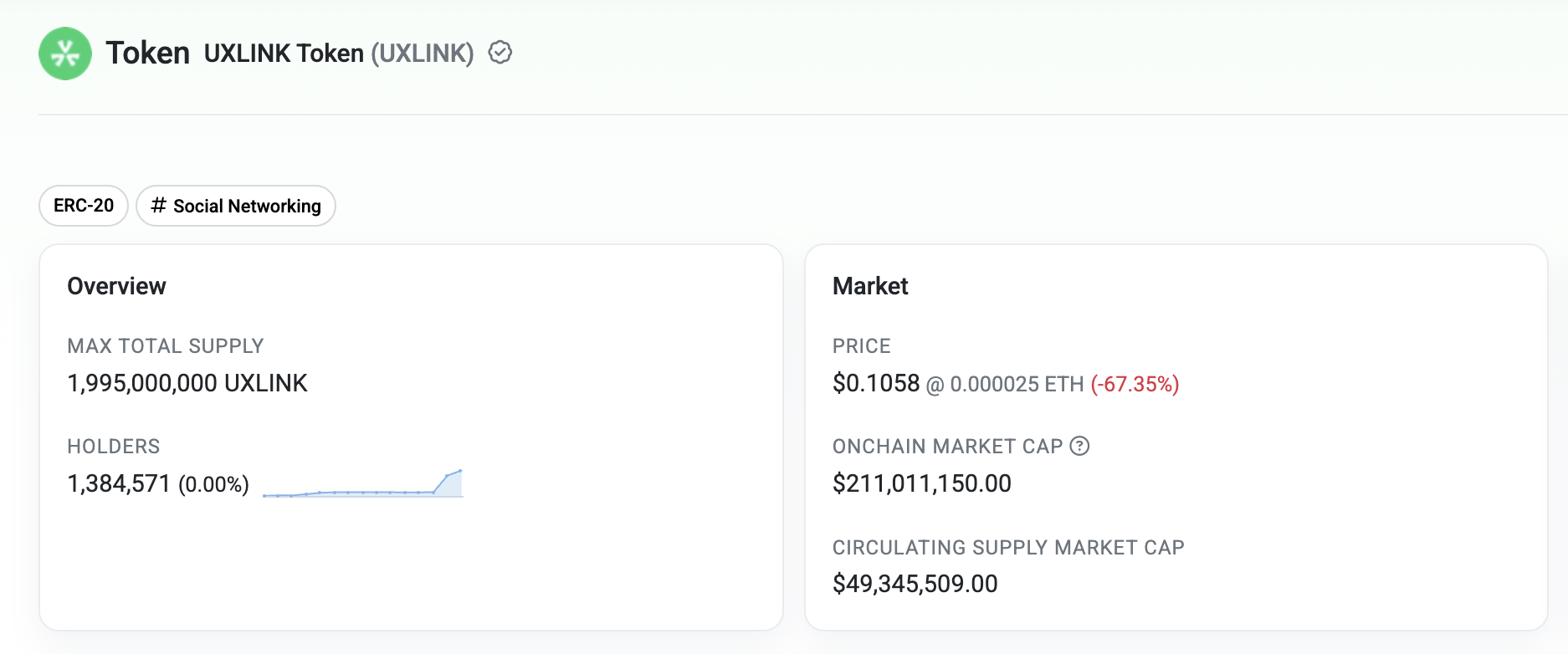The width and height of the screenshot is (1568, 654).
Task: Click the UXLINK Token (UXLINK) title
Action: 338,54
